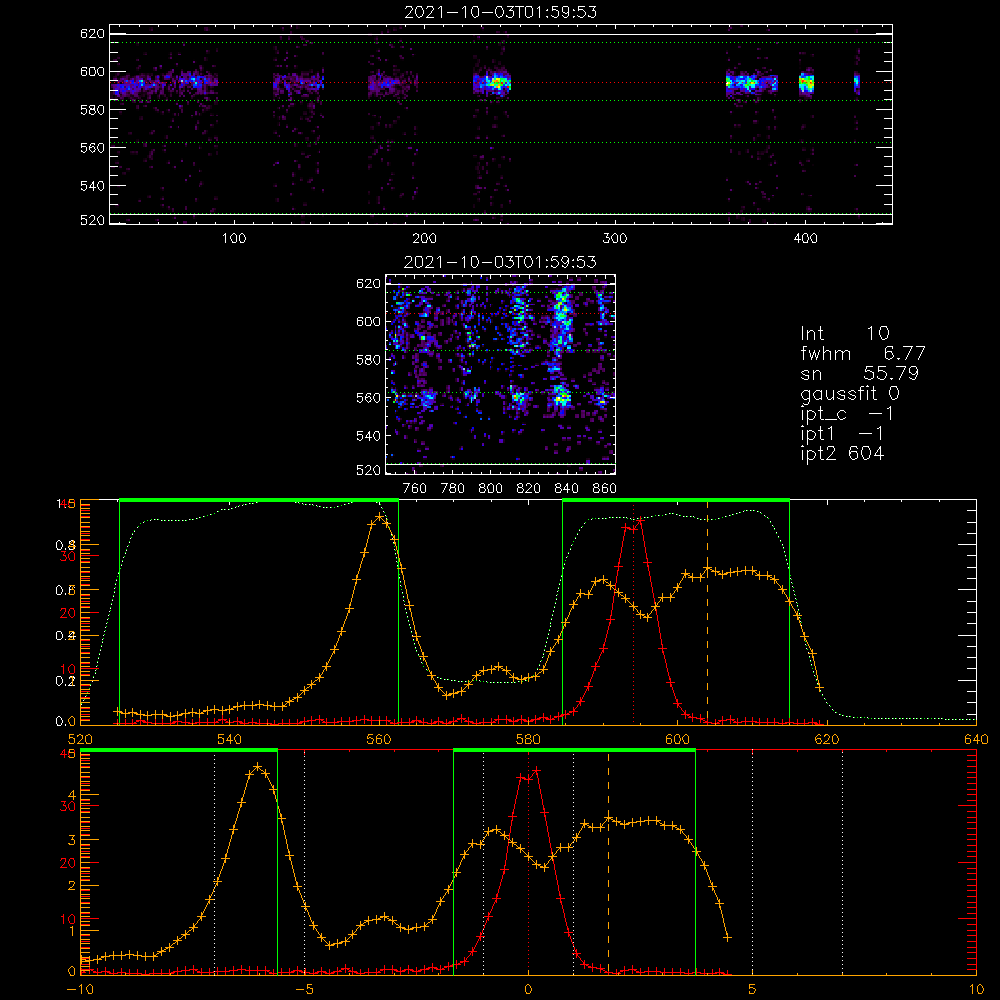The height and width of the screenshot is (1000, 1000).
Task: Select the 'ipt2 604' parameter line
Action: (x=842, y=453)
